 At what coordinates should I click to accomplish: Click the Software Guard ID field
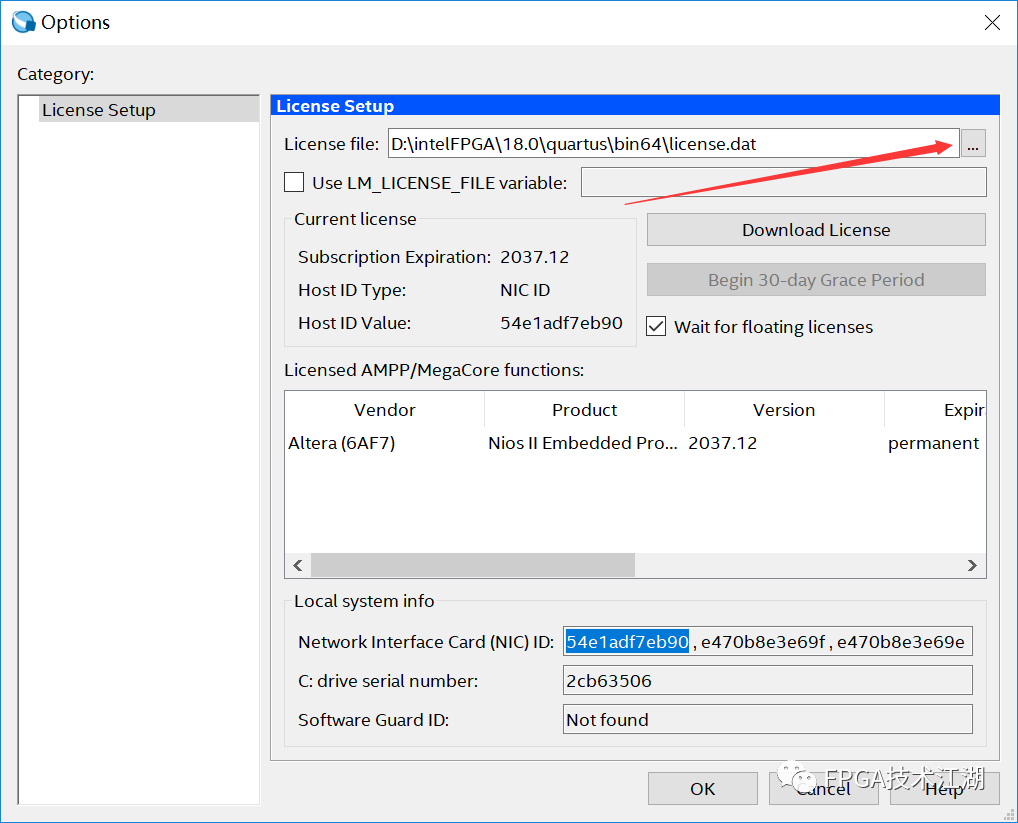point(767,719)
